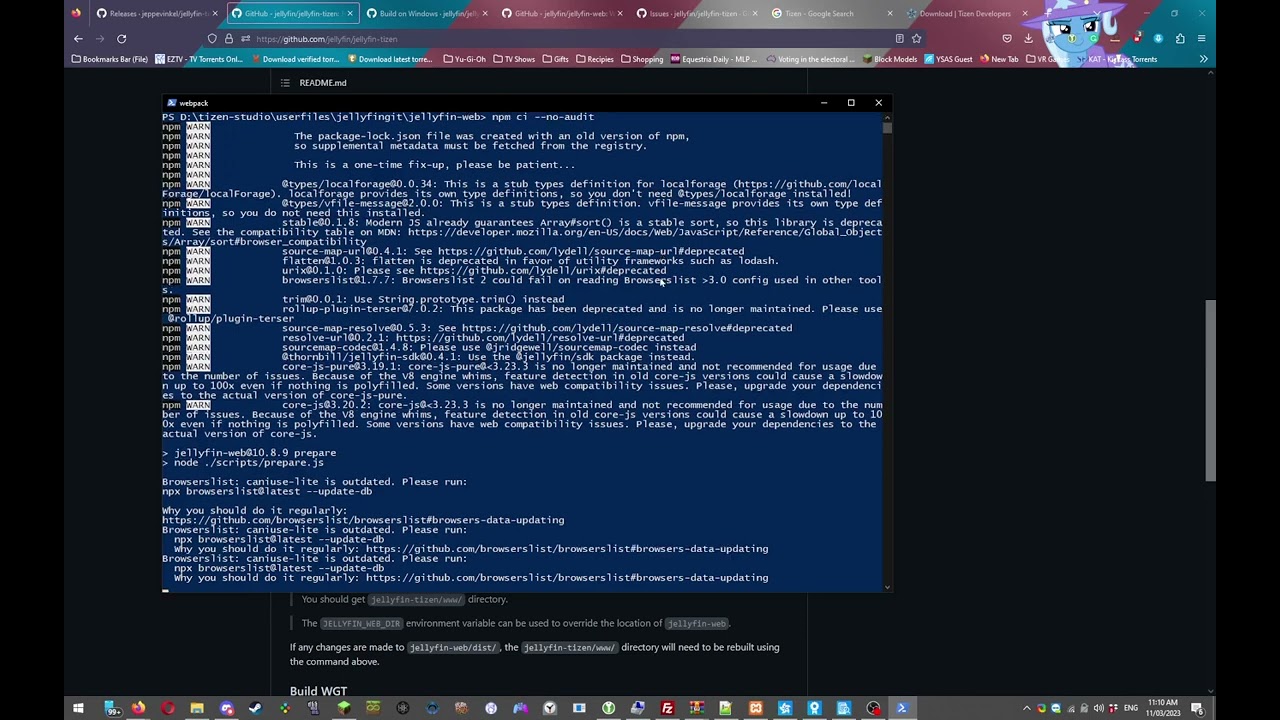Expand the bookmarks overflow chevron

tap(1203, 59)
